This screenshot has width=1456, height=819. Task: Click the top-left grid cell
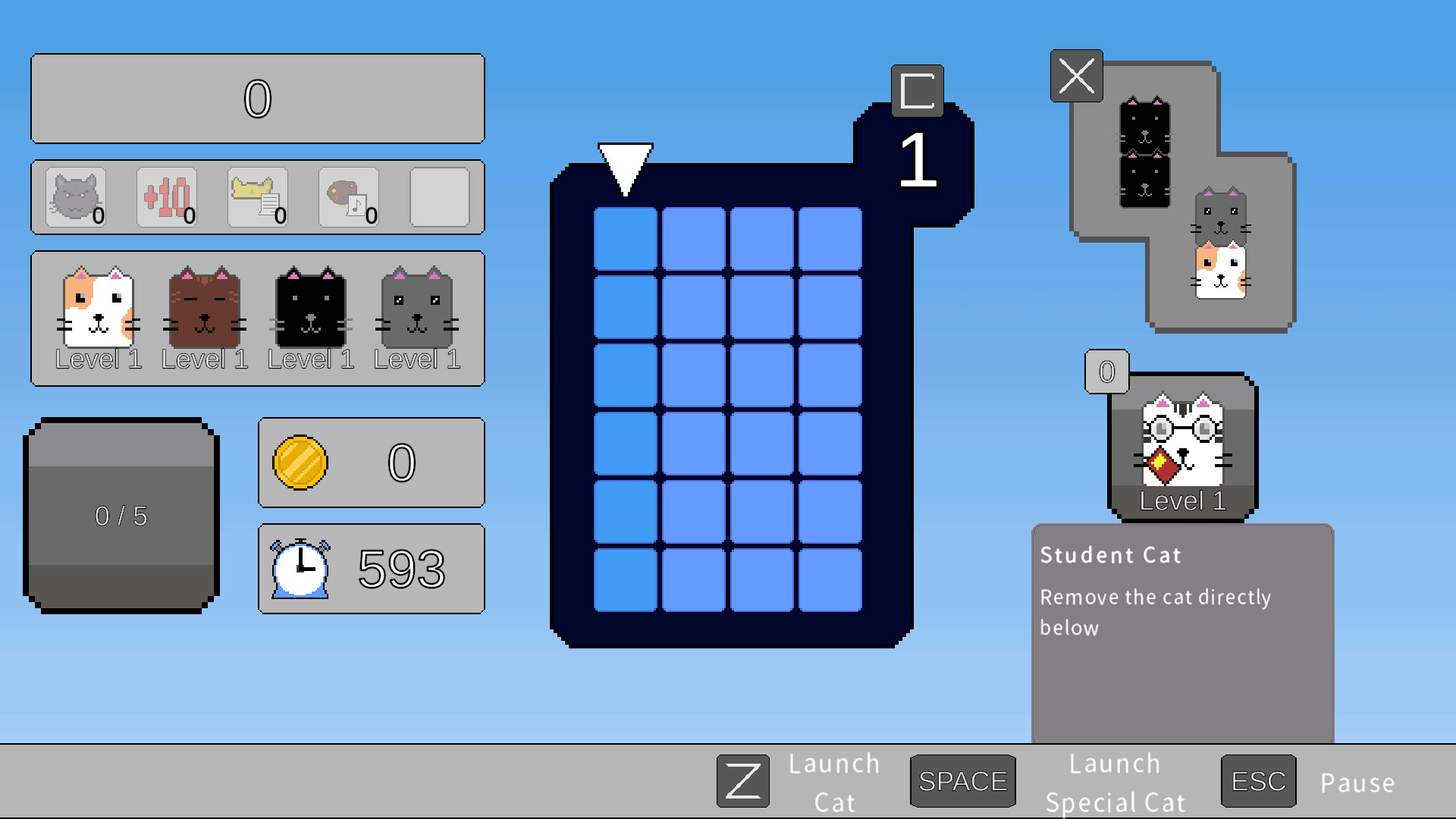(x=626, y=239)
